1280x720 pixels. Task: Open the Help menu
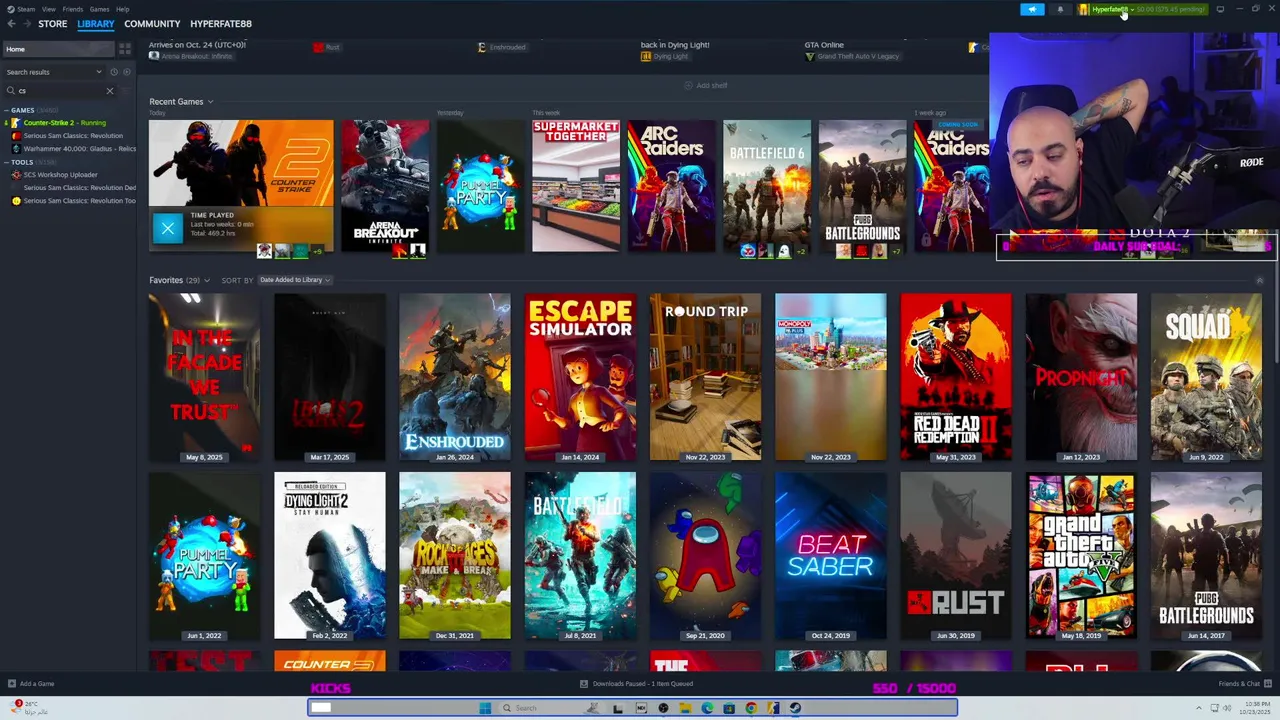pyautogui.click(x=122, y=9)
